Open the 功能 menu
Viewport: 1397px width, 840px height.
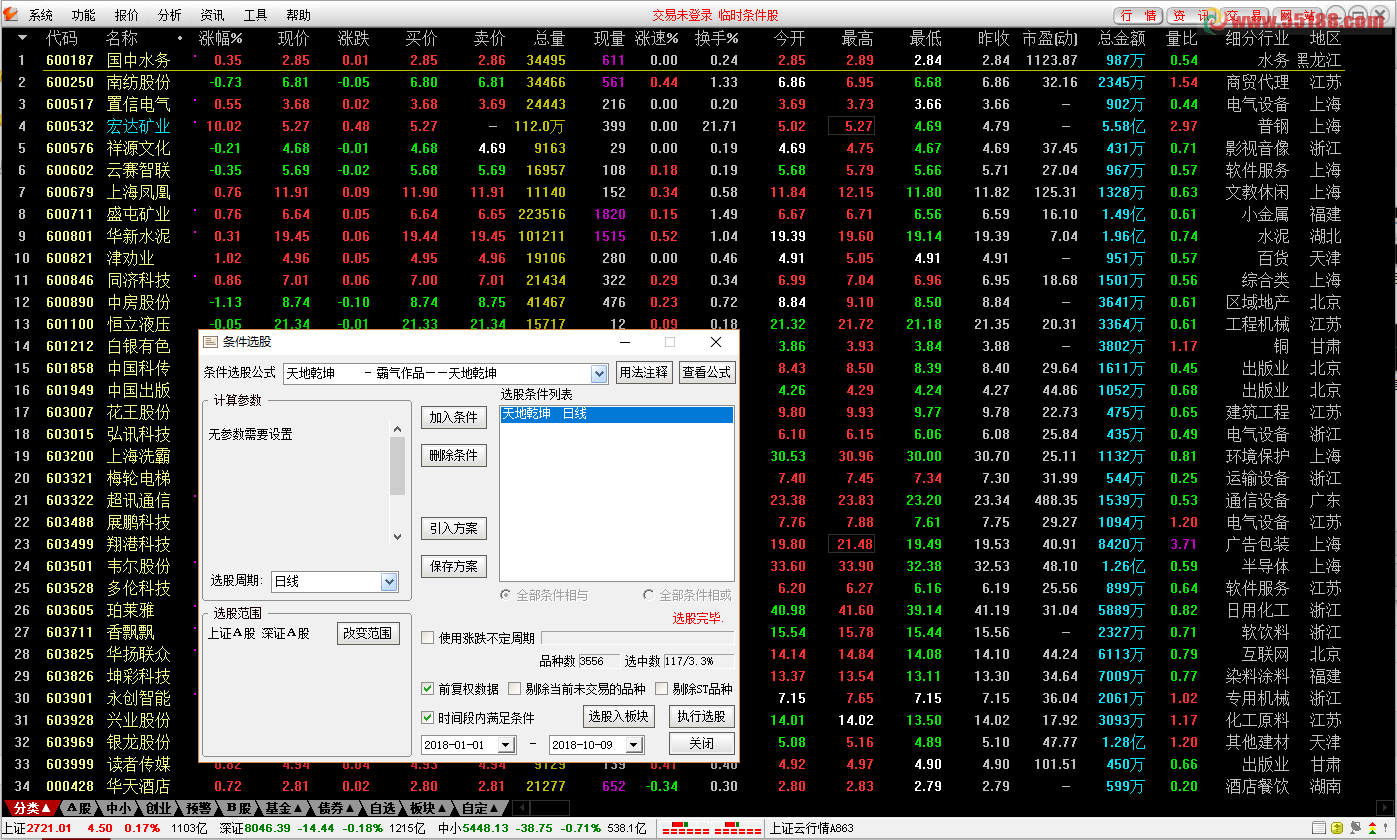tap(84, 15)
